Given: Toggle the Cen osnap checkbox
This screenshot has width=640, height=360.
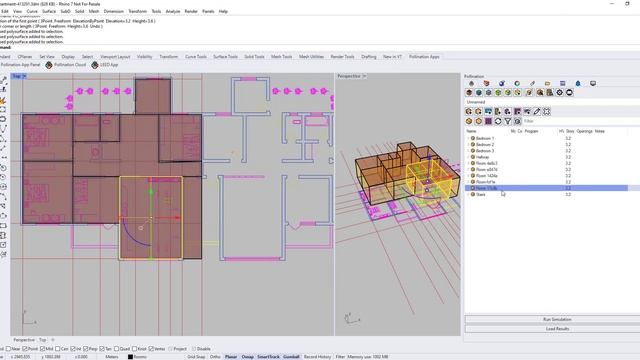Looking at the screenshot, I should (58, 349).
